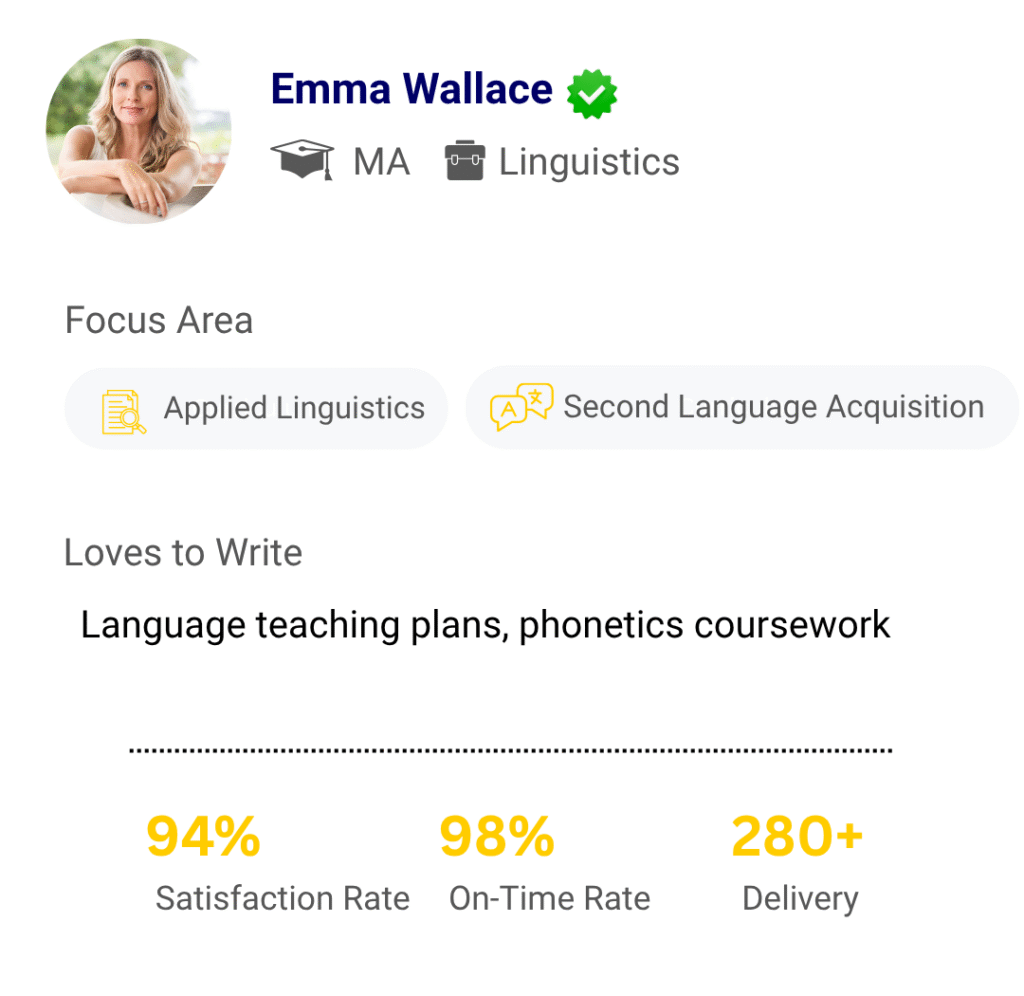The image size is (1024, 996).
Task: Click the Second Language Acquisition translate icon
Action: point(521,408)
